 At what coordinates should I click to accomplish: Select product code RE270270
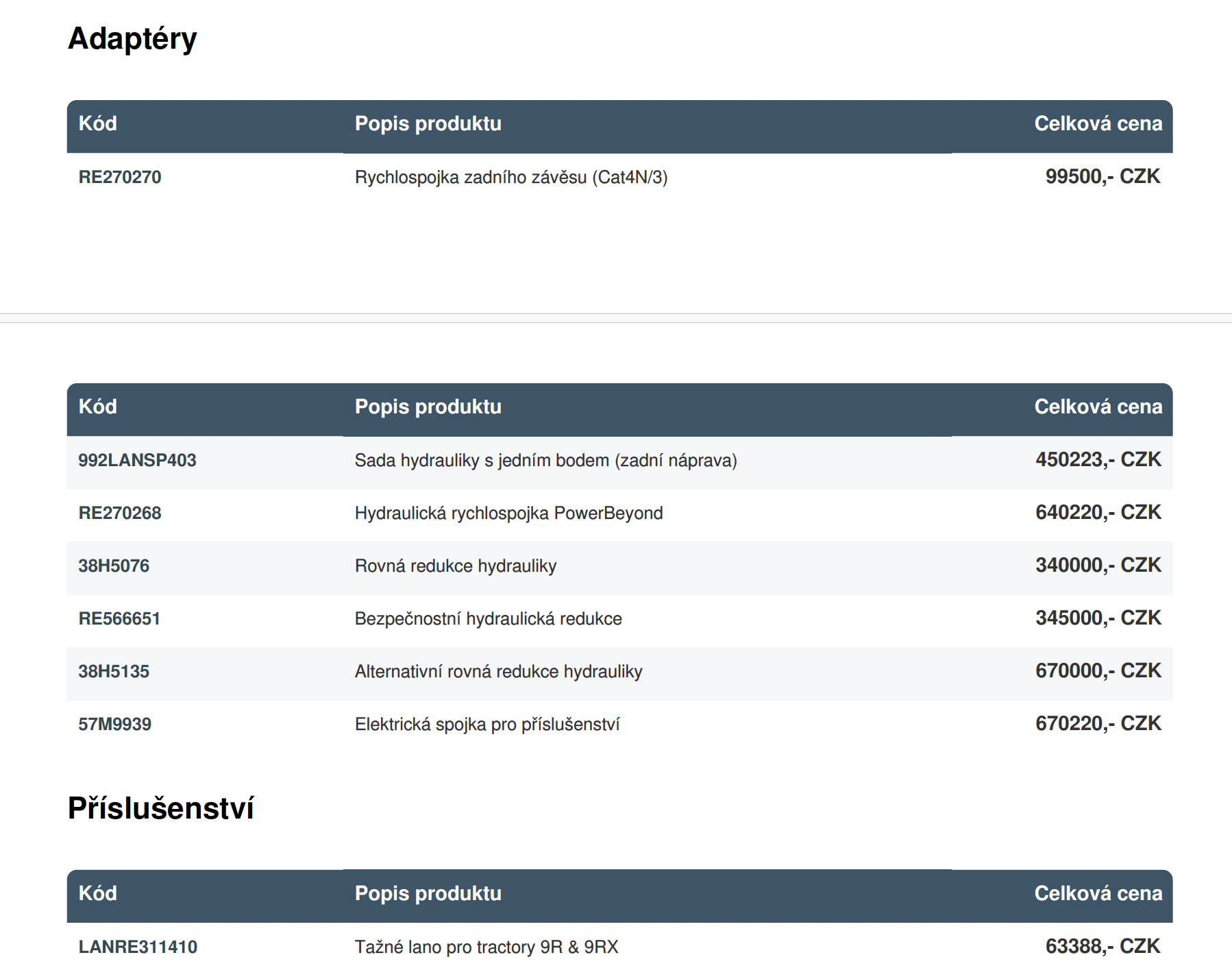pos(120,177)
